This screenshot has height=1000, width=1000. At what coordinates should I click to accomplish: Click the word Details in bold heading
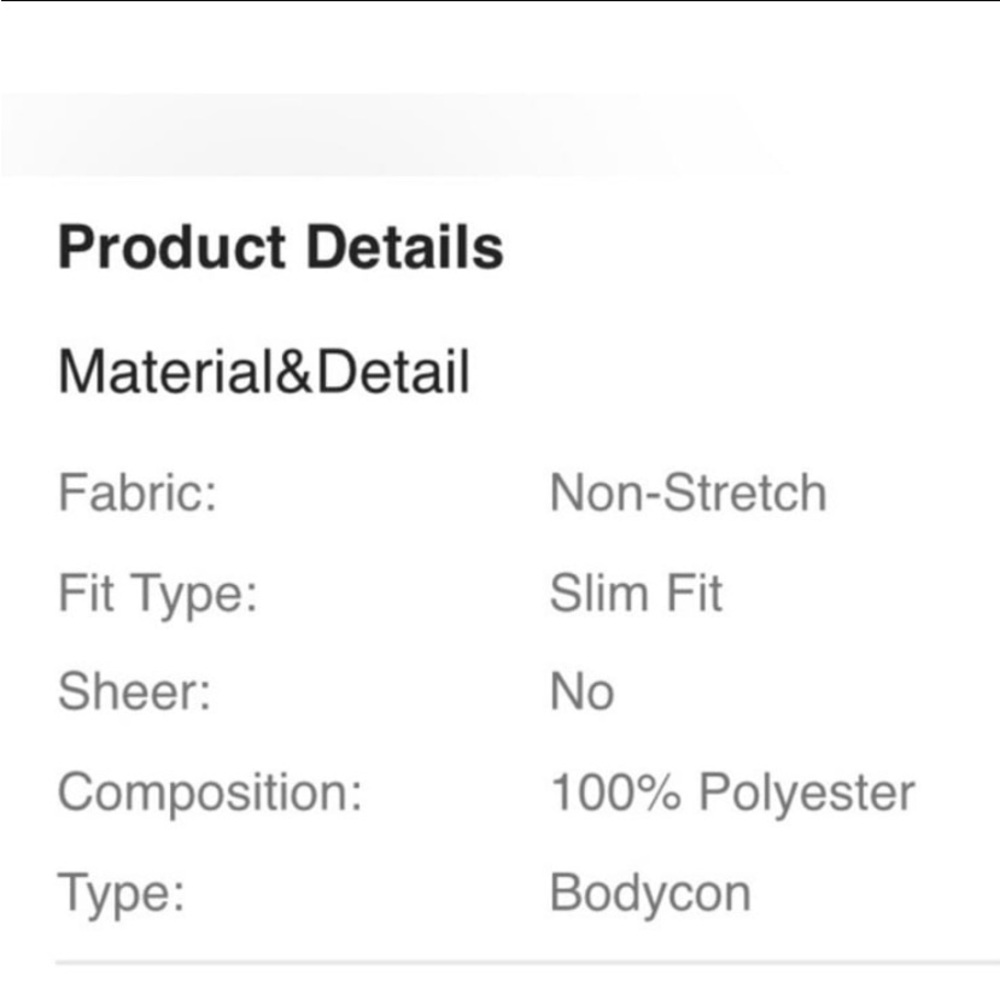[x=405, y=246]
